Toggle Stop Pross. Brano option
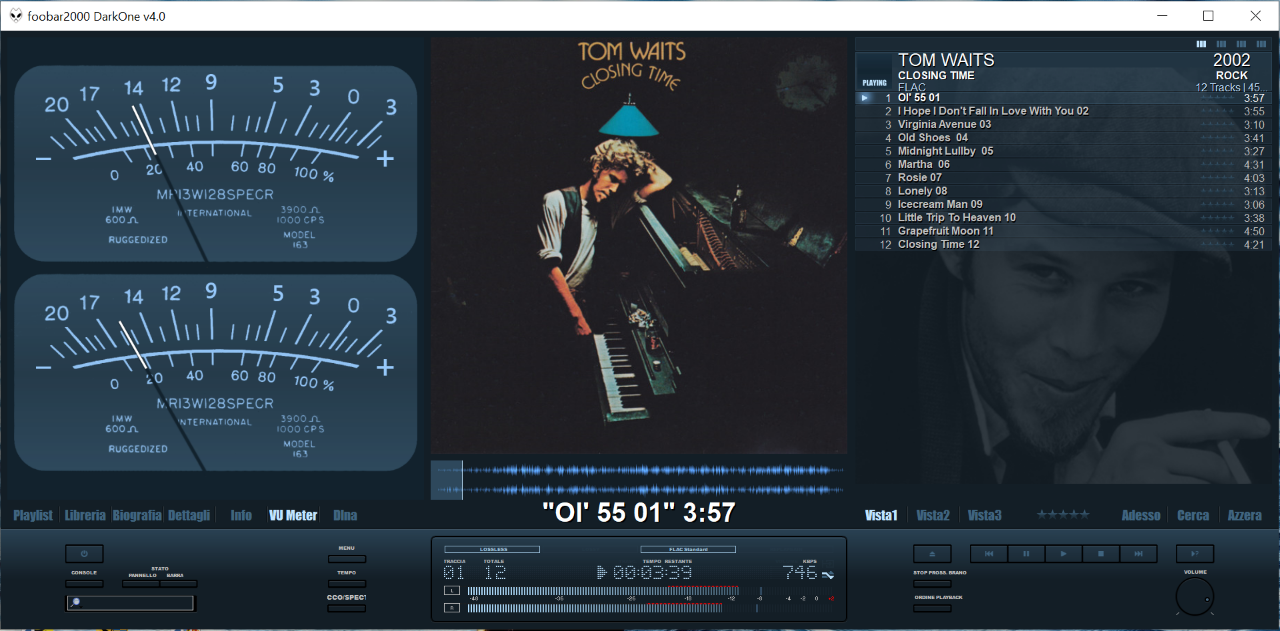The image size is (1280, 631). pos(932,583)
